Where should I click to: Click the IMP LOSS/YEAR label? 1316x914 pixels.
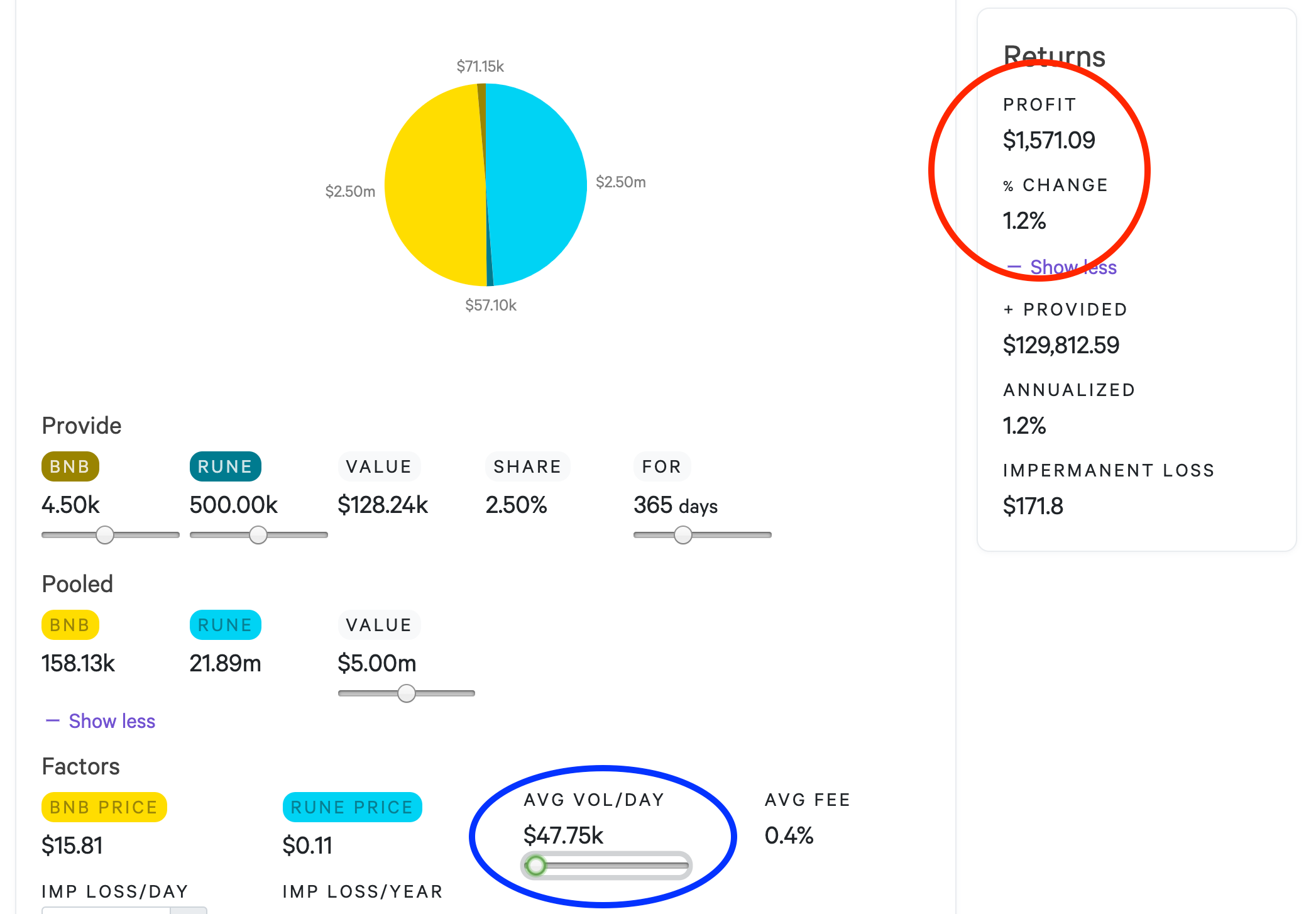pos(363,891)
